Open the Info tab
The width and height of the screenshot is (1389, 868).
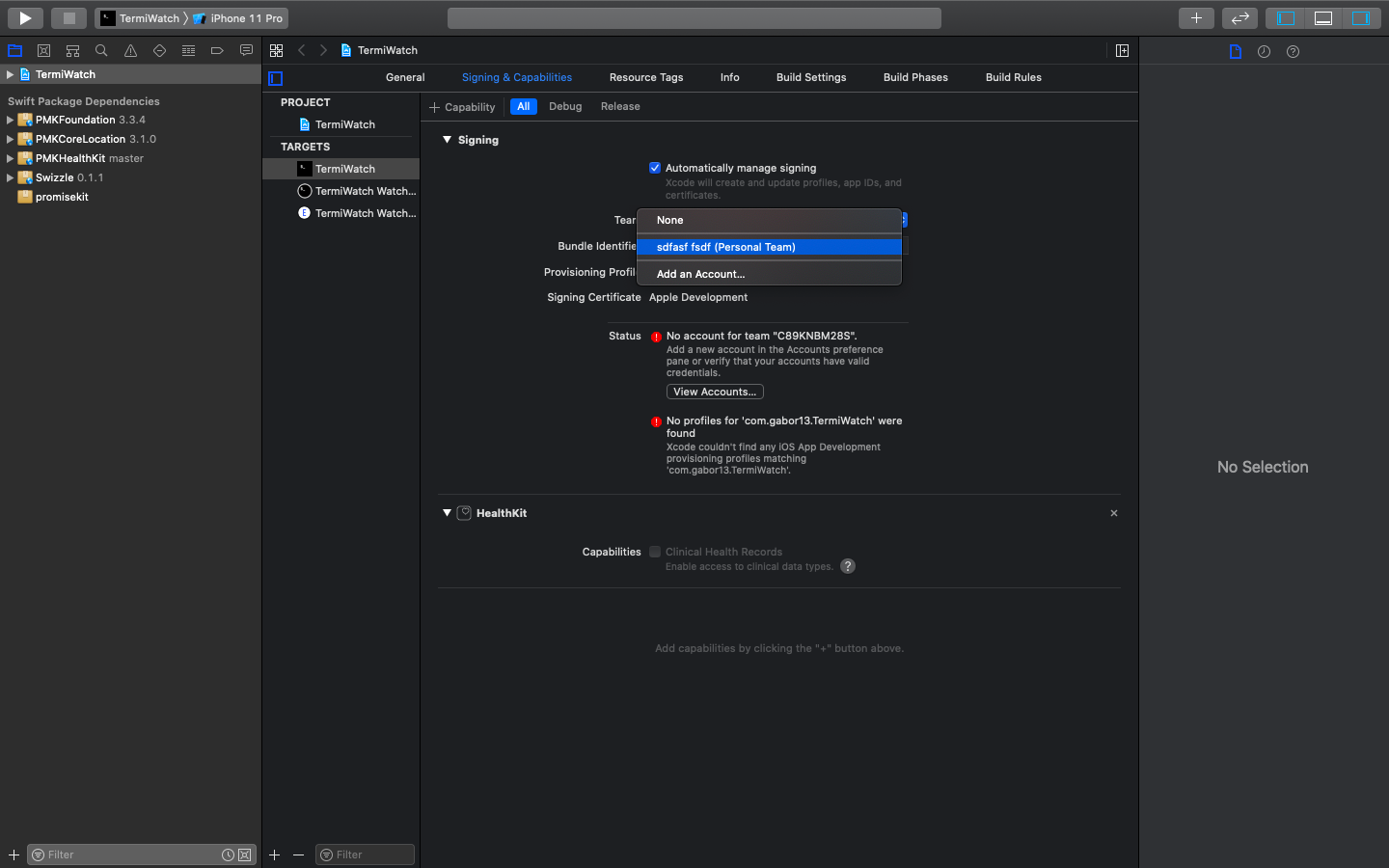pyautogui.click(x=730, y=77)
